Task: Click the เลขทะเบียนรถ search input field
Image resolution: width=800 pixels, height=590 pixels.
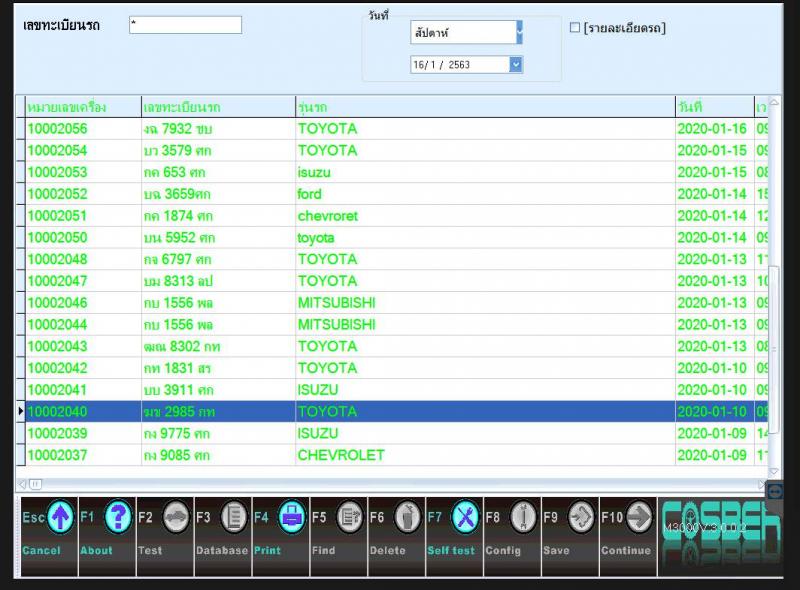Action: click(185, 25)
